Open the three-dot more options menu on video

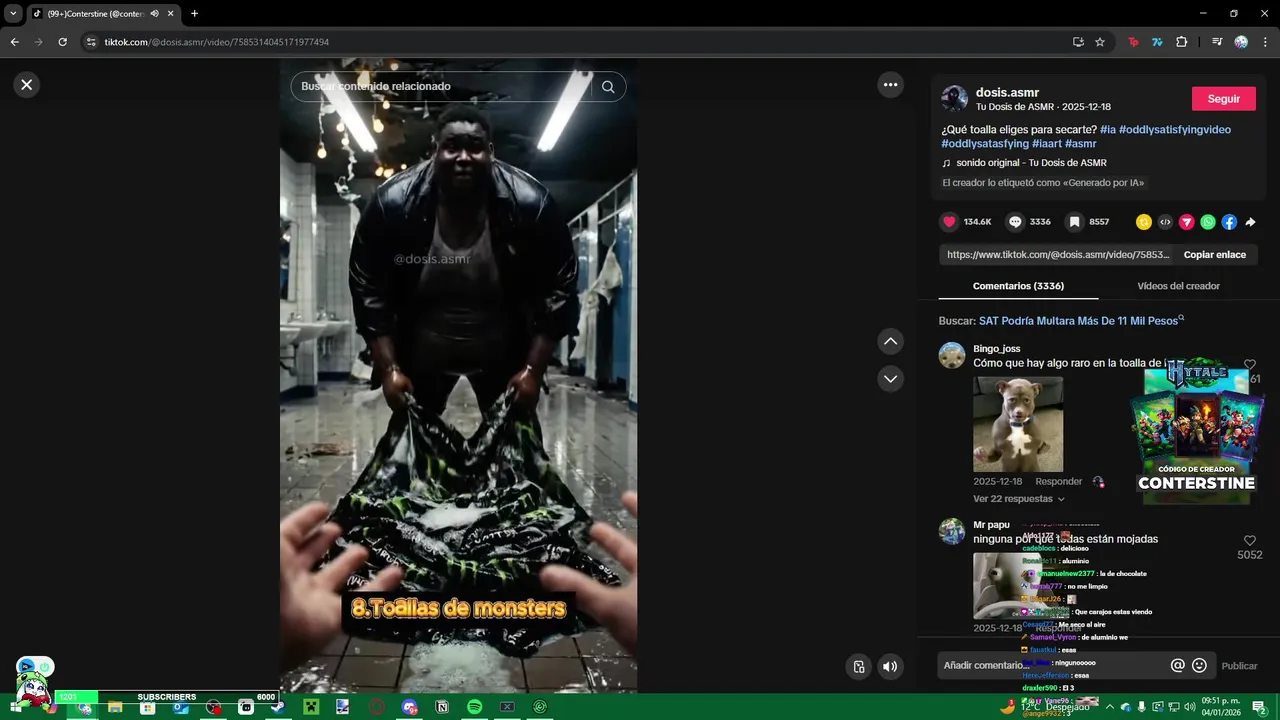891,85
